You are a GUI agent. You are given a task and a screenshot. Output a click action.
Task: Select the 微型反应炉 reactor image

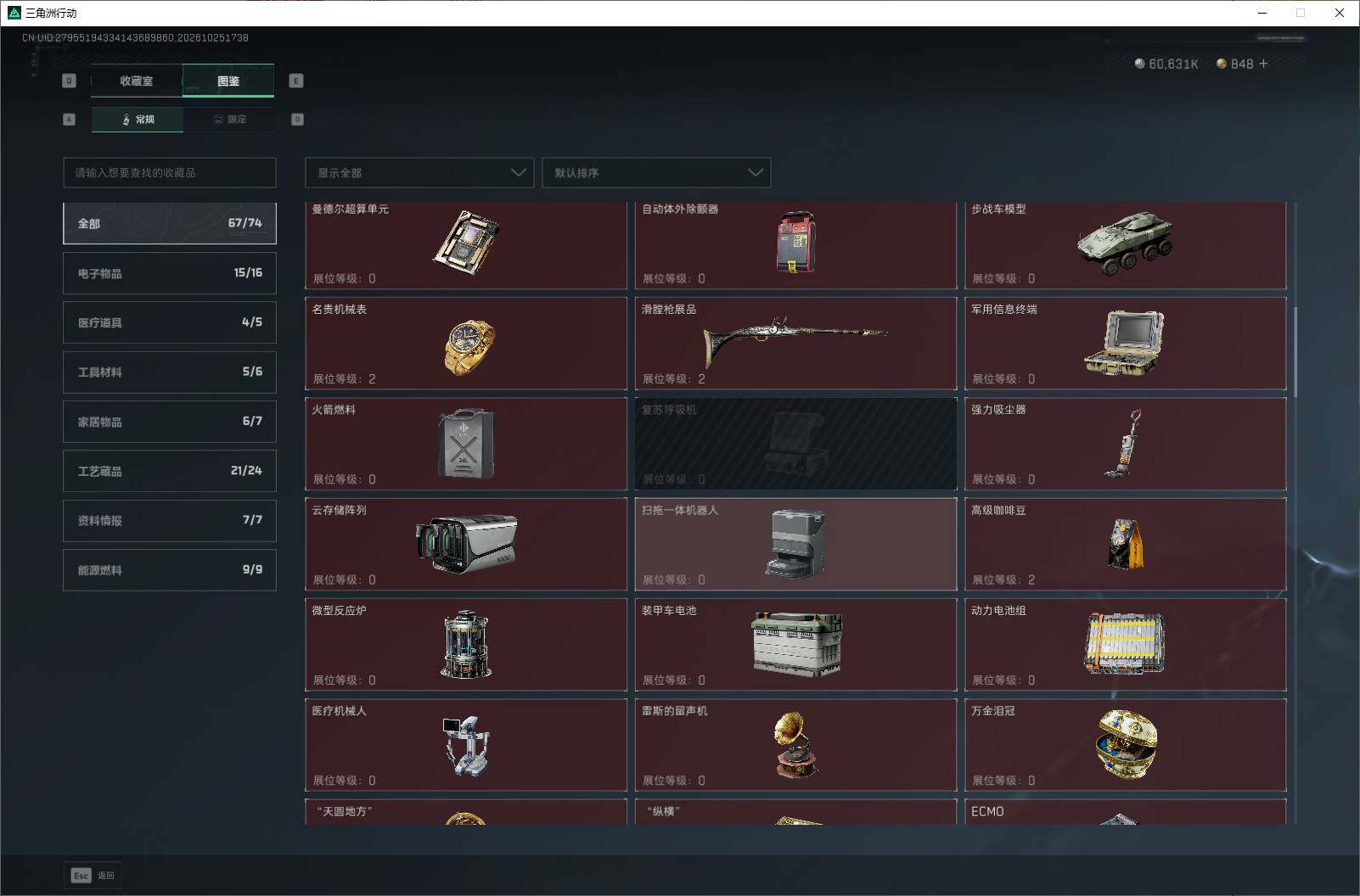point(466,644)
